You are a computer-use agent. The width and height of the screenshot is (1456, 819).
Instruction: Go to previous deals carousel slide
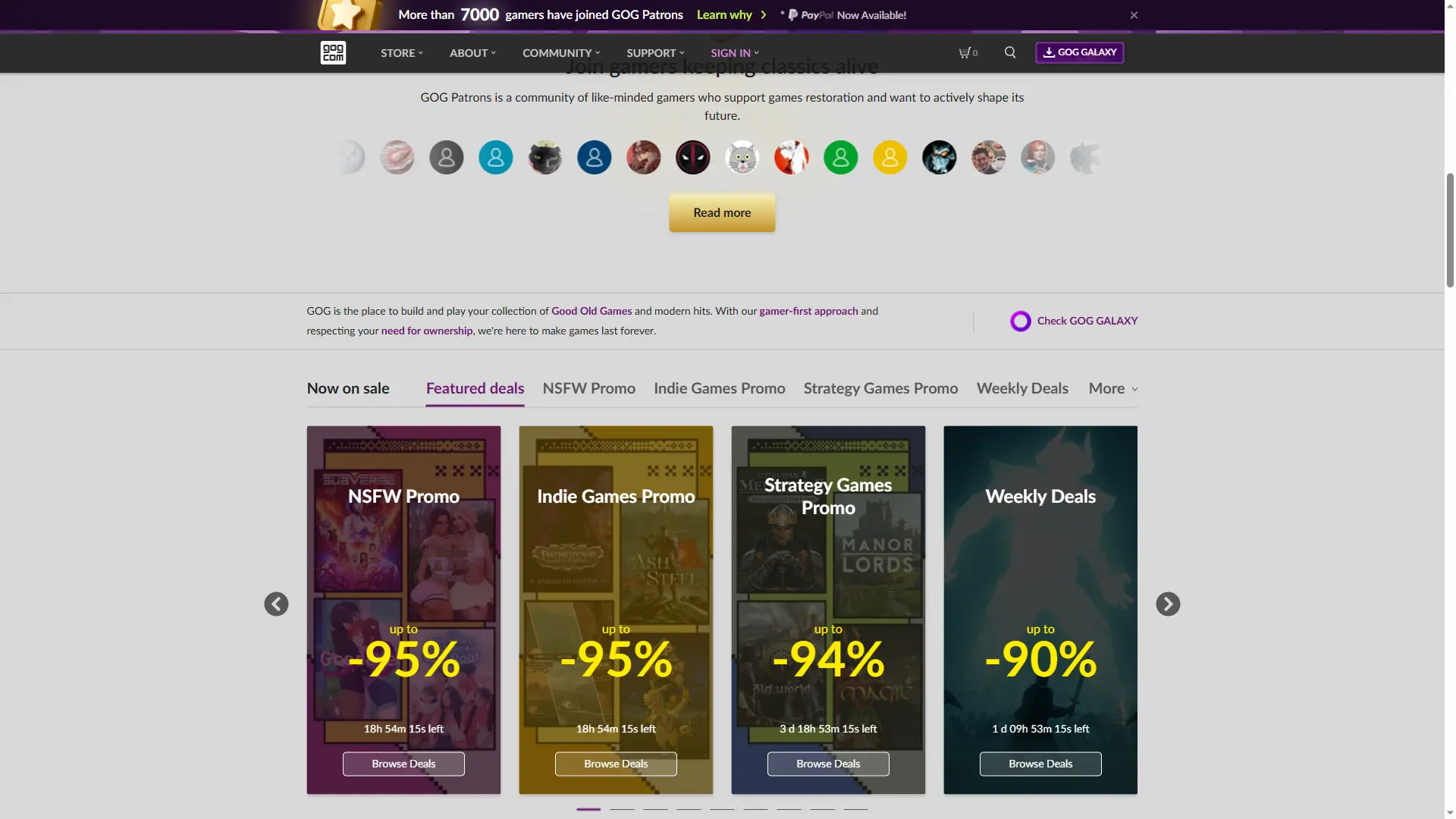point(276,604)
